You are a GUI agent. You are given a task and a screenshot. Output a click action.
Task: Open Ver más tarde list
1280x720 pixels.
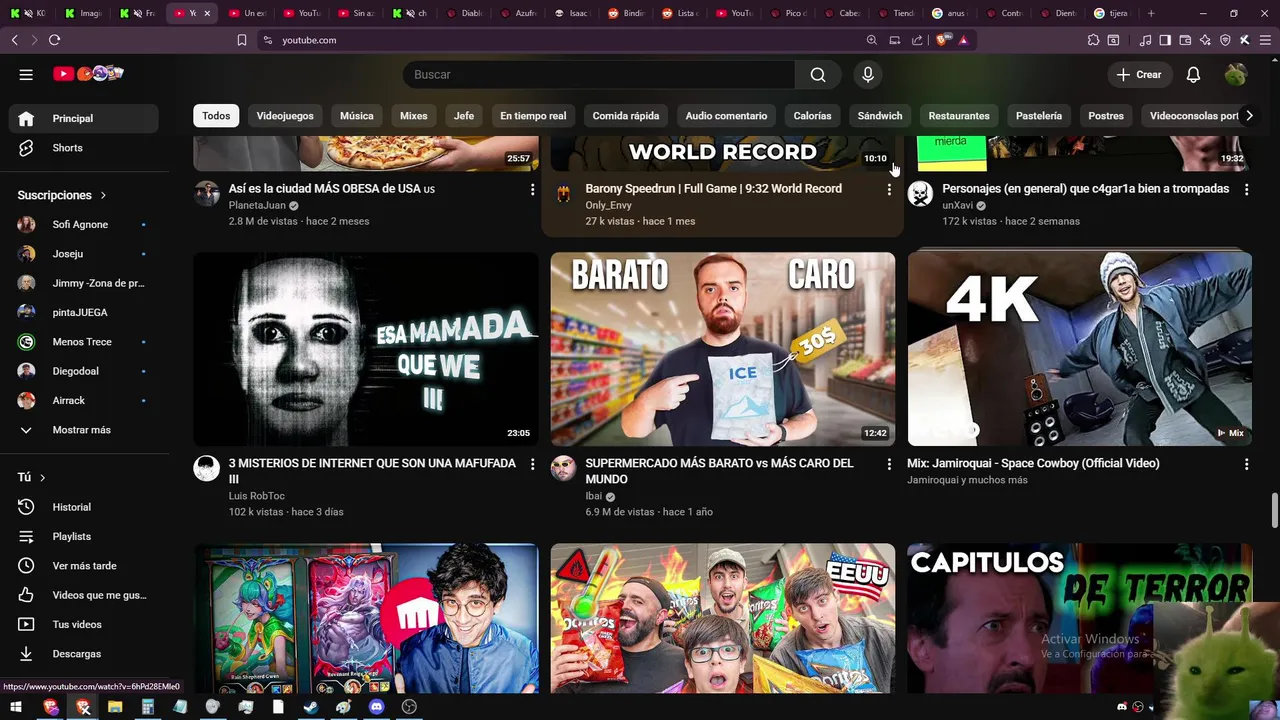click(x=84, y=566)
